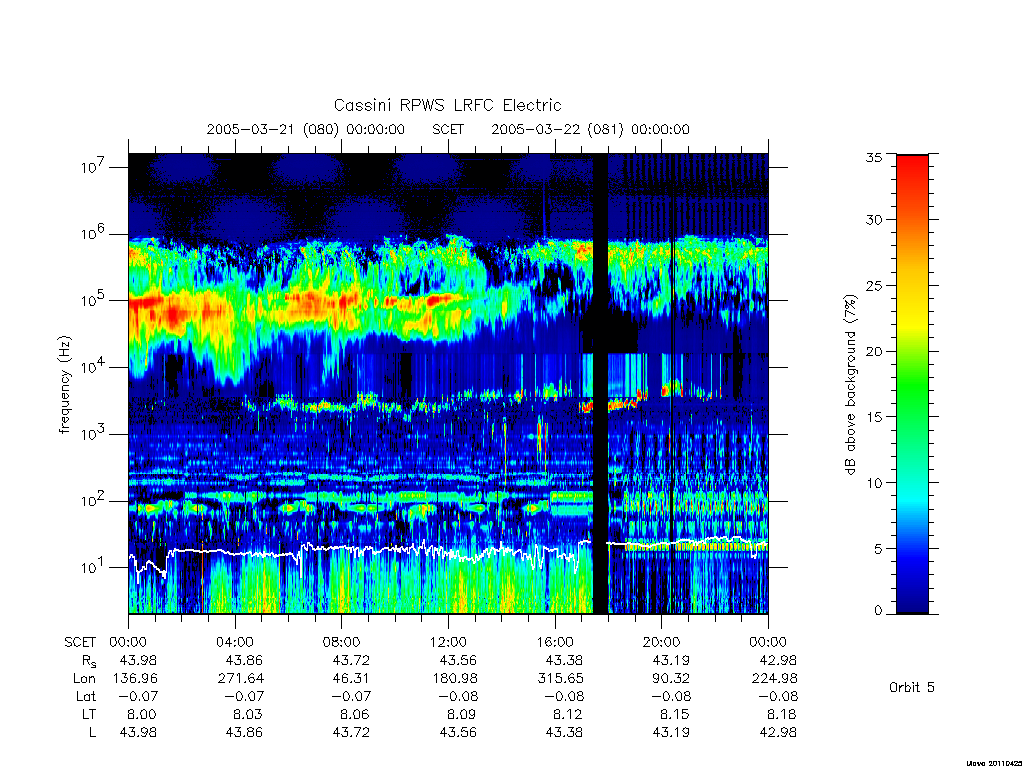Click longitude value 180.98
Image resolution: width=1024 pixels, height=768 pixels.
(x=455, y=678)
